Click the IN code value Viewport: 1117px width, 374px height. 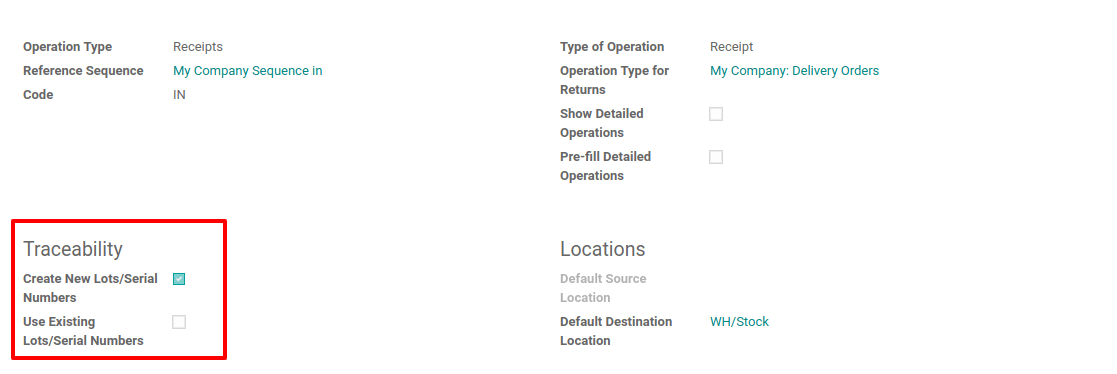180,94
